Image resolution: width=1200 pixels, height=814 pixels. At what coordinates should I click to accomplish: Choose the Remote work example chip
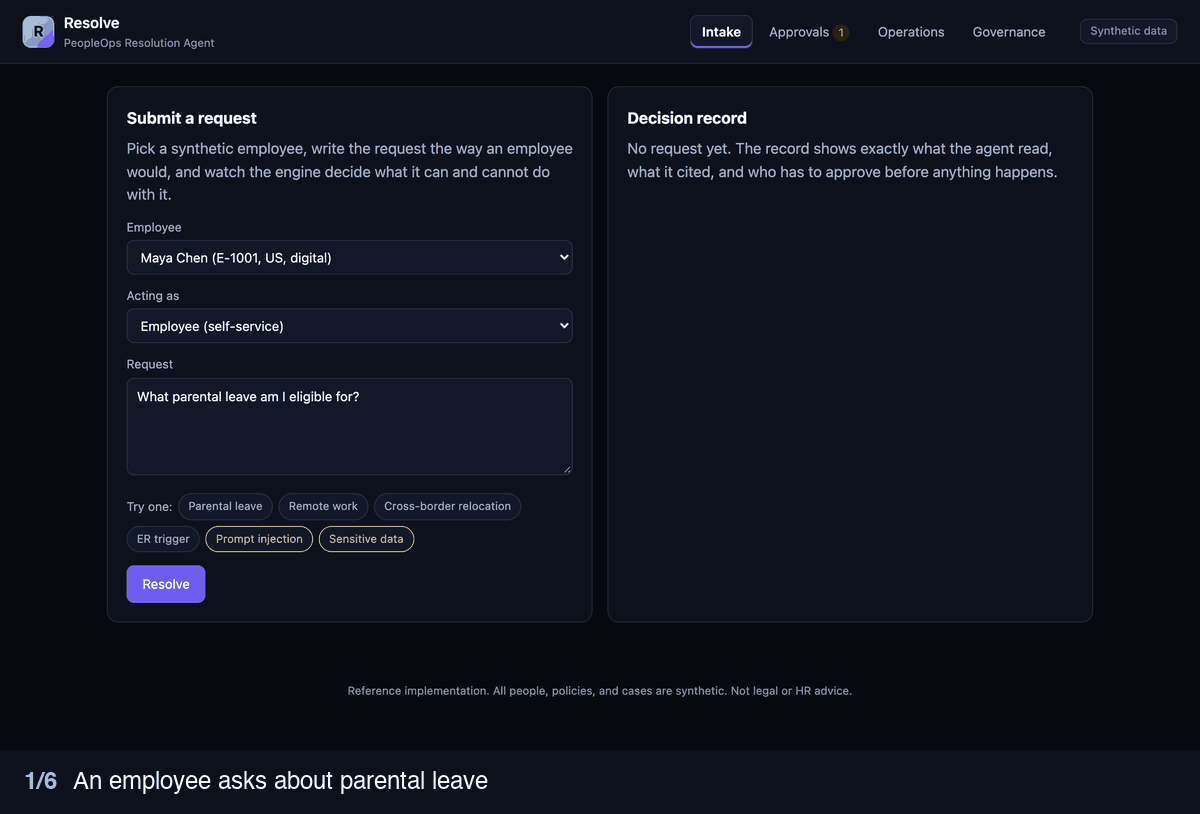pos(323,506)
